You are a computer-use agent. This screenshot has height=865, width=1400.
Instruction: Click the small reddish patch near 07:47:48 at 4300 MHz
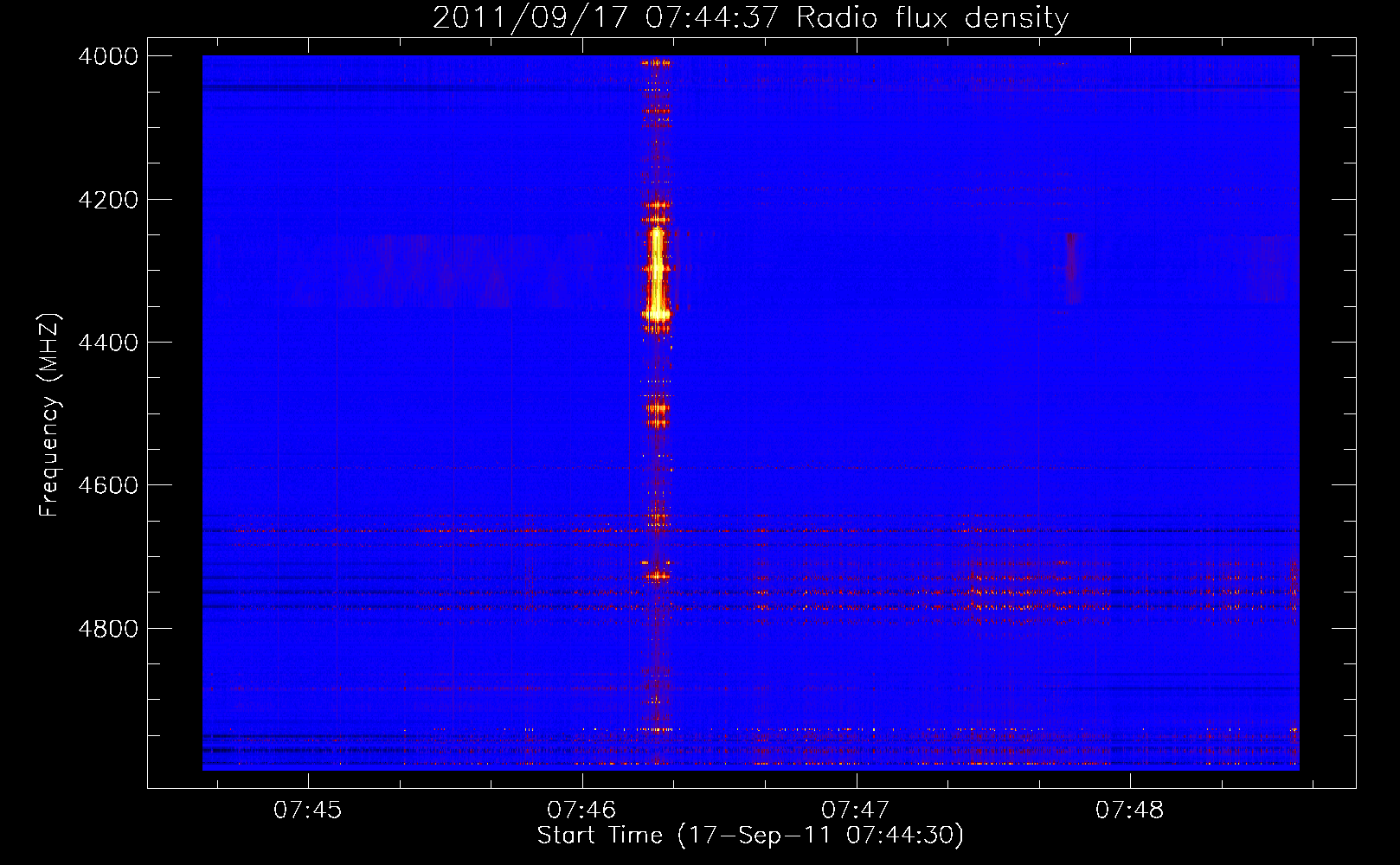click(1073, 267)
